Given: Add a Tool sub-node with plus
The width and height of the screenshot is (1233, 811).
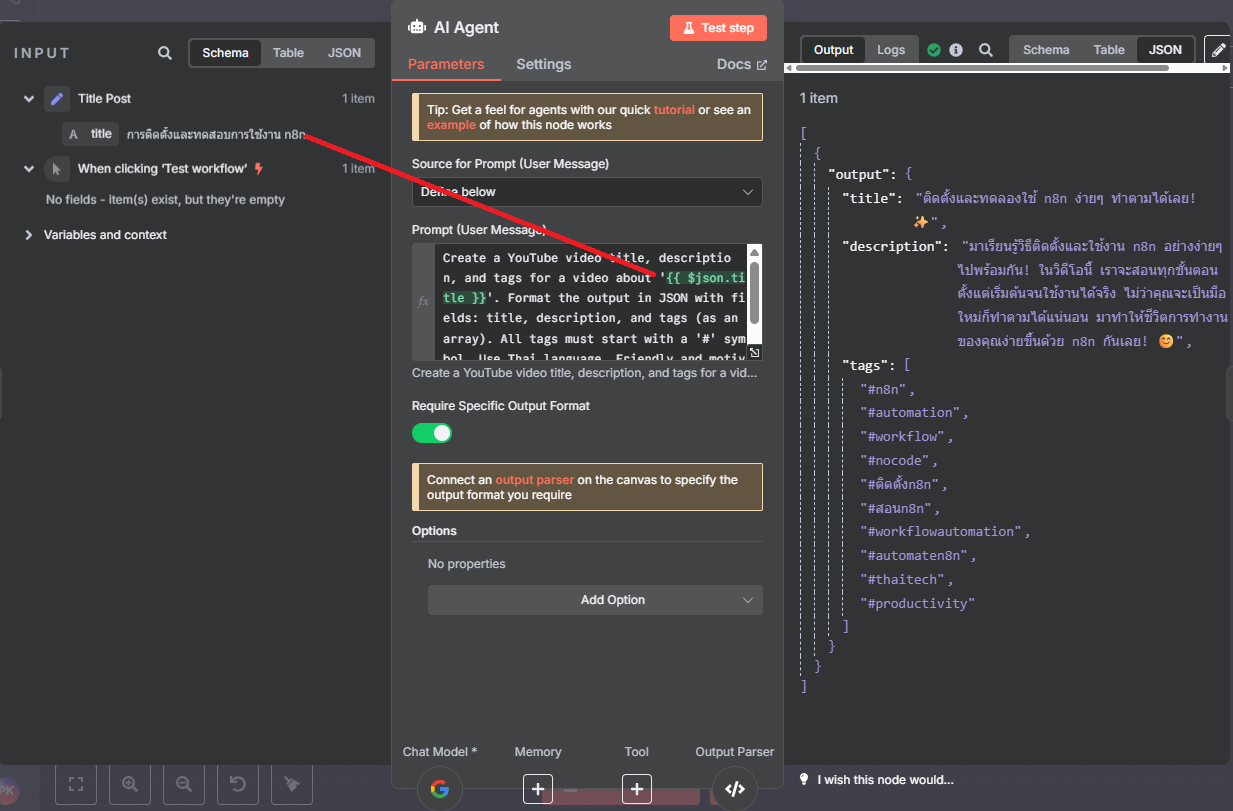Looking at the screenshot, I should coord(636,789).
